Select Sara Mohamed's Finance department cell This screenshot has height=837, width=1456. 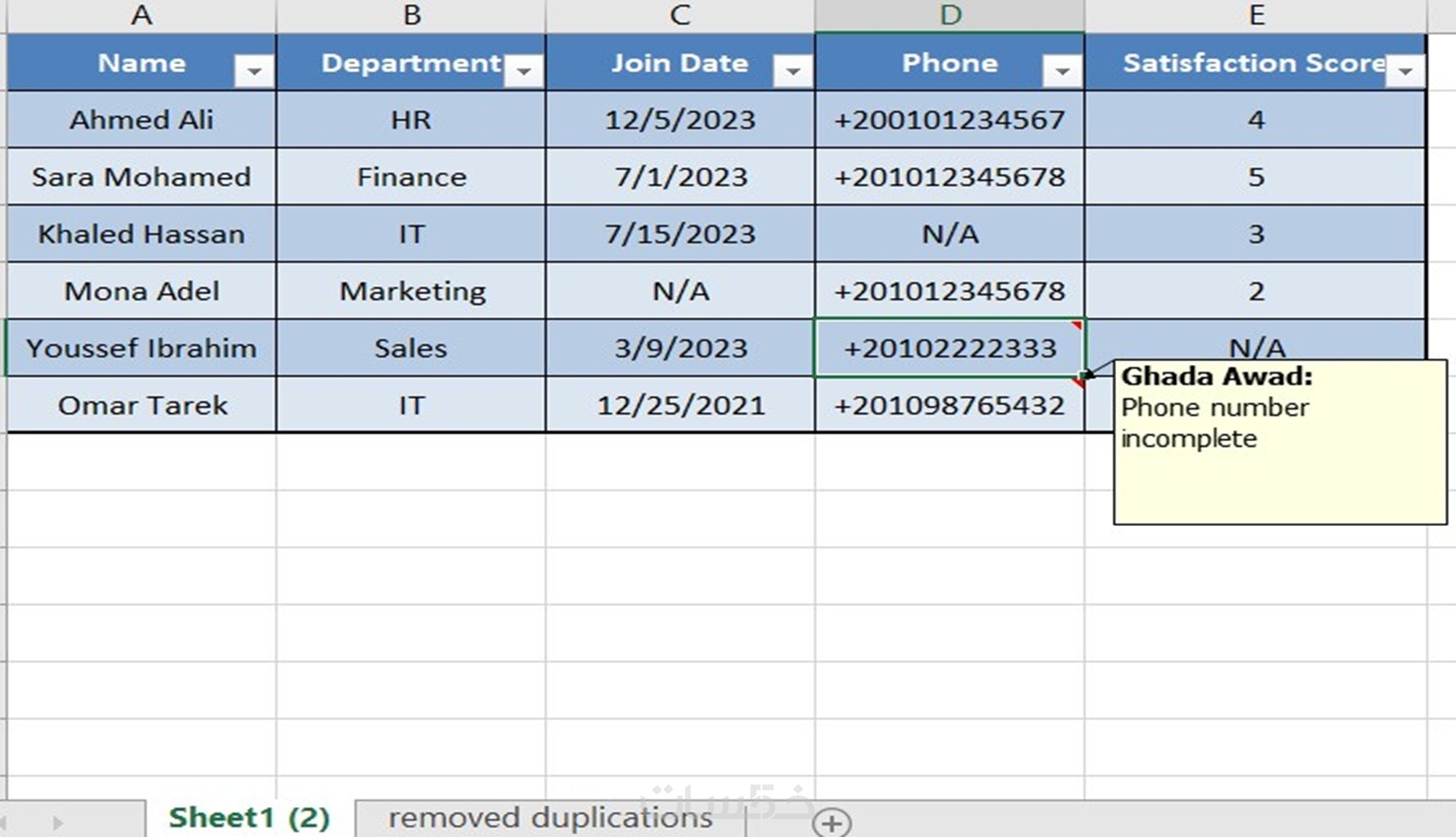tap(411, 176)
